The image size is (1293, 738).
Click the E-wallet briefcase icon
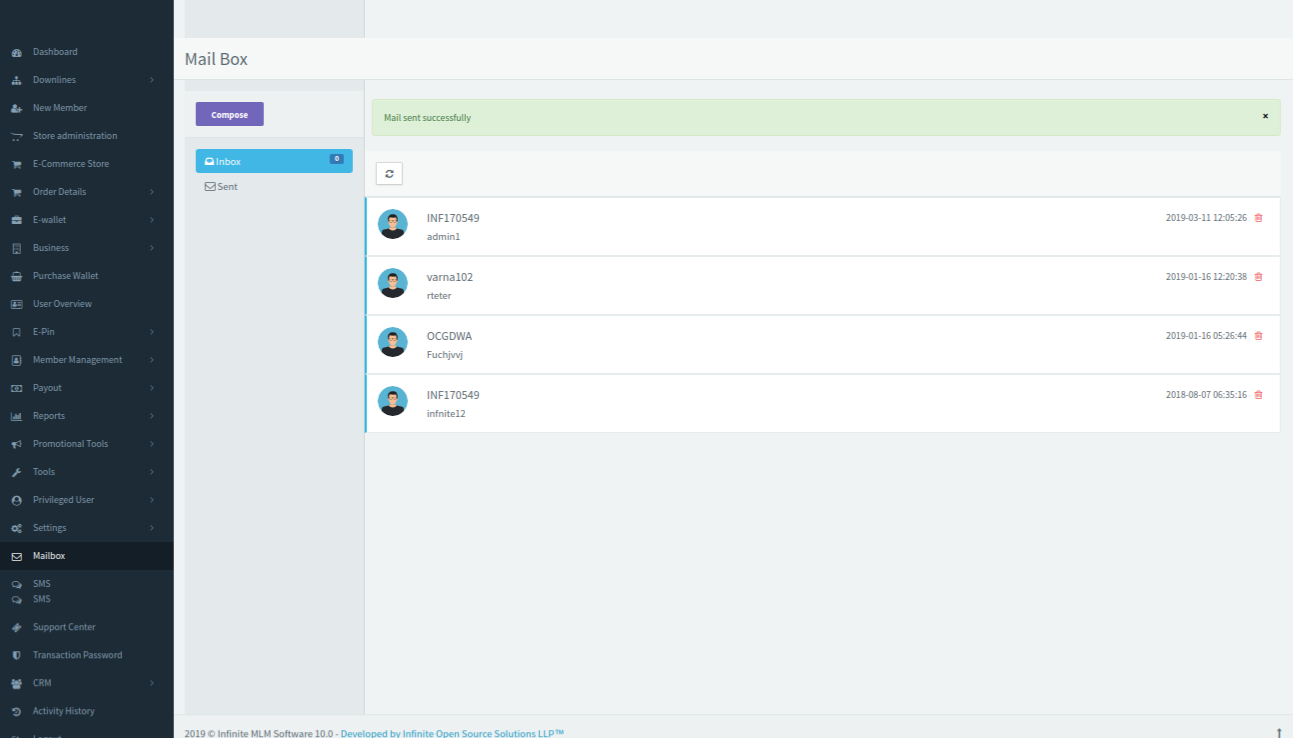[16, 220]
